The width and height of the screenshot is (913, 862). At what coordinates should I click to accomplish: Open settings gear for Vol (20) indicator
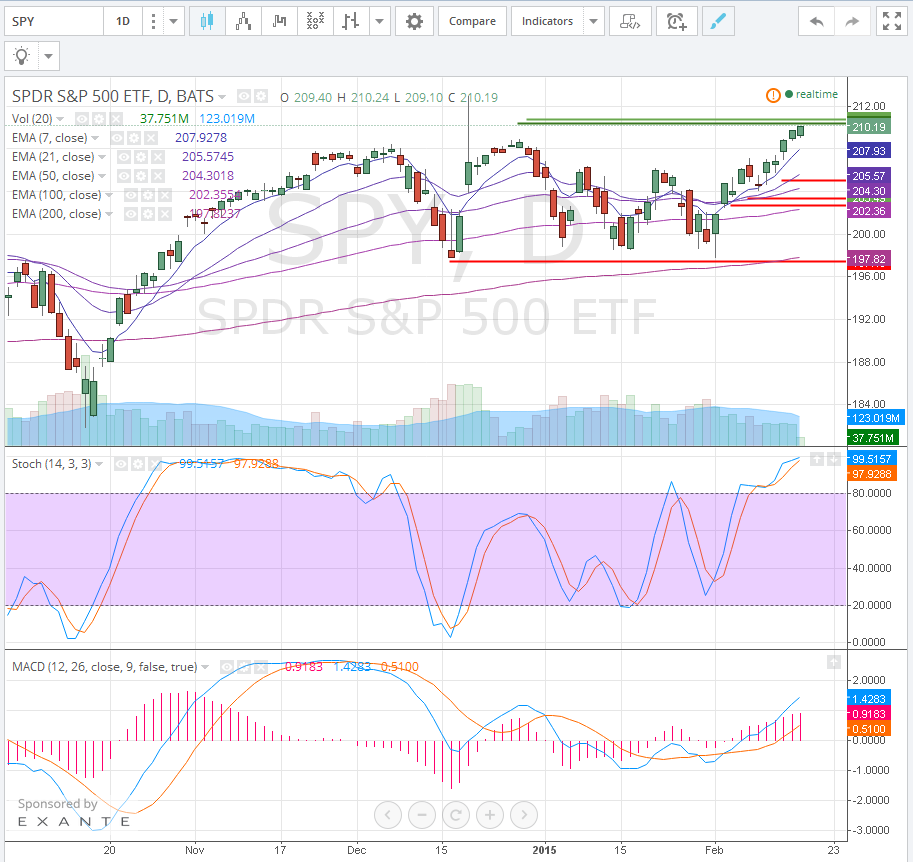[x=99, y=119]
